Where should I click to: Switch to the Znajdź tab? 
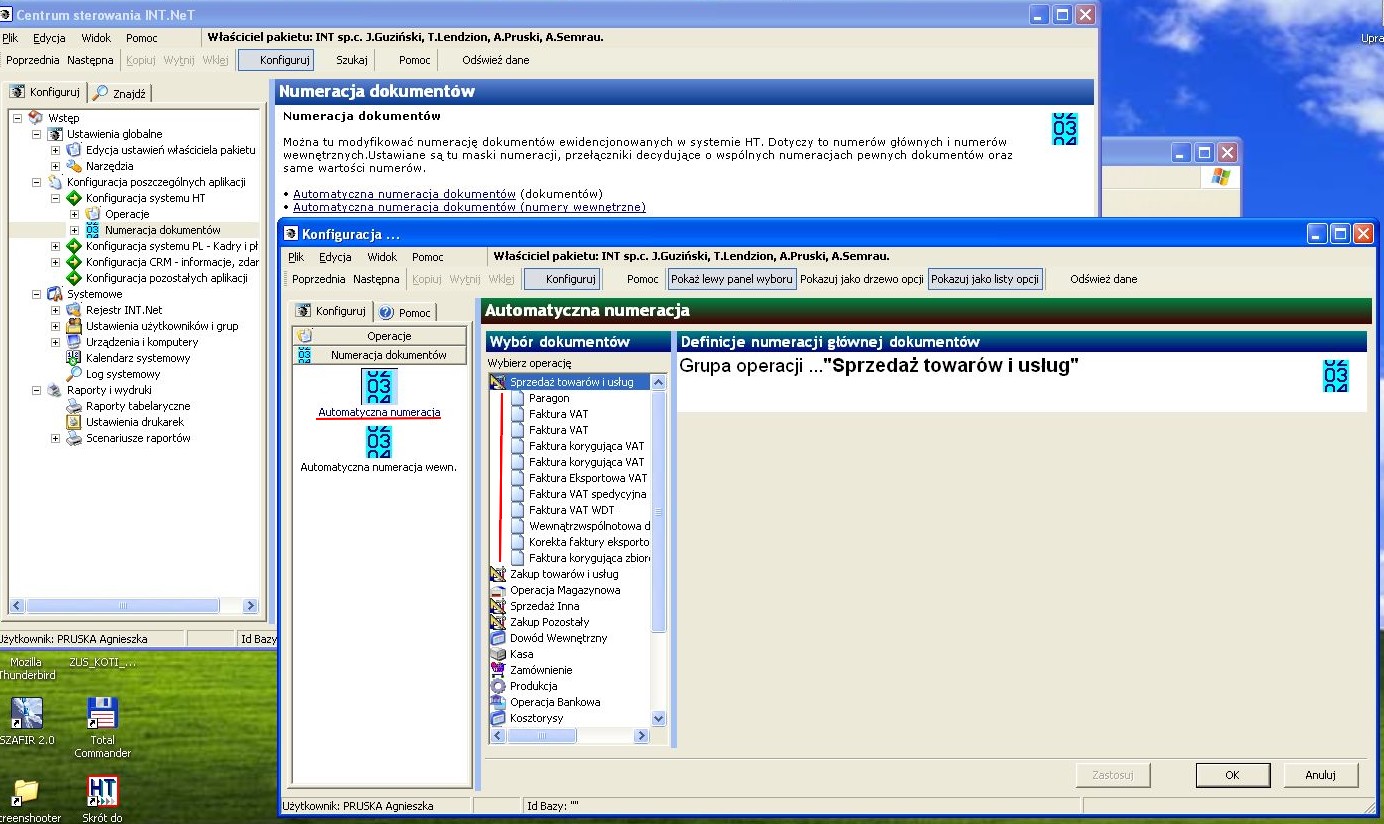[121, 93]
